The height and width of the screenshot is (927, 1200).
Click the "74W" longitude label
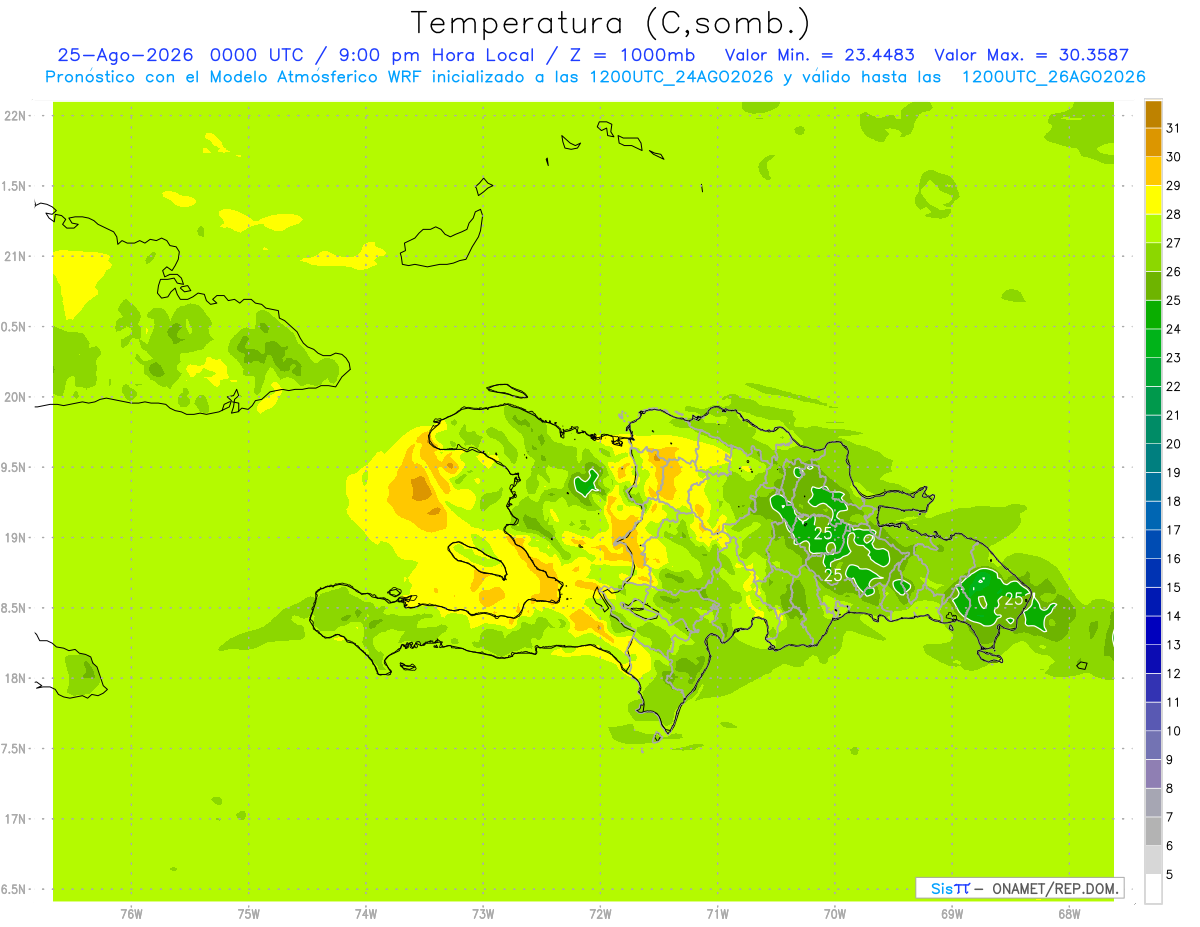pyautogui.click(x=366, y=914)
